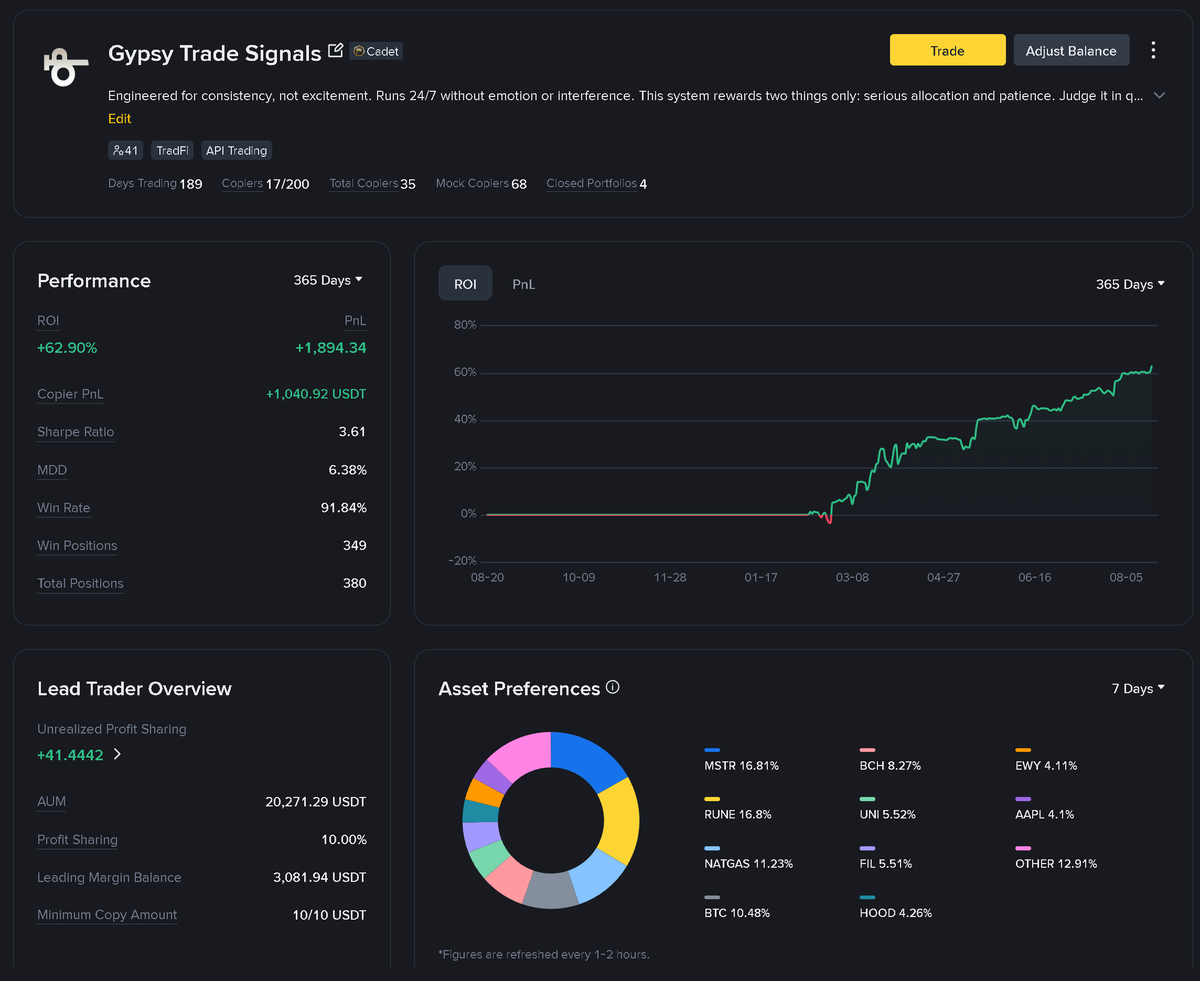Click the Win Rate label
The width and height of the screenshot is (1200, 981).
click(64, 508)
